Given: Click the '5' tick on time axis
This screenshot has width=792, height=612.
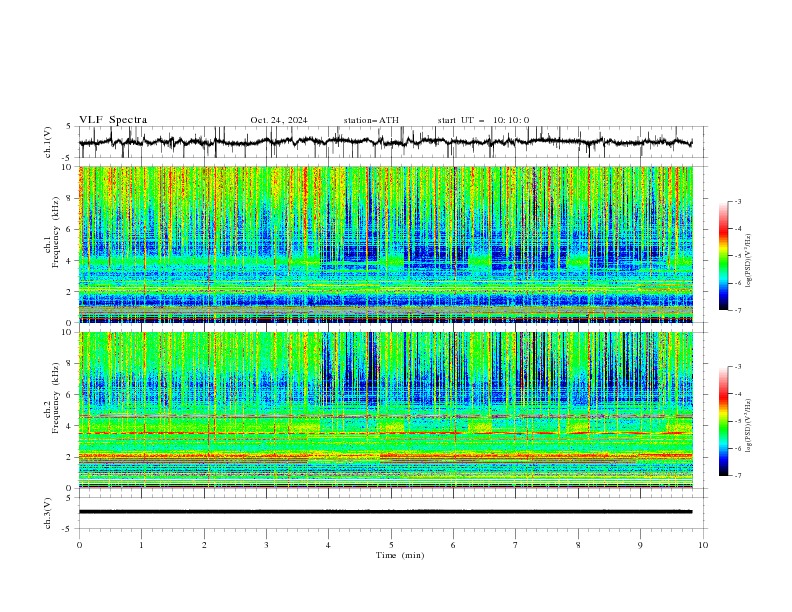Looking at the screenshot, I should click(391, 545).
